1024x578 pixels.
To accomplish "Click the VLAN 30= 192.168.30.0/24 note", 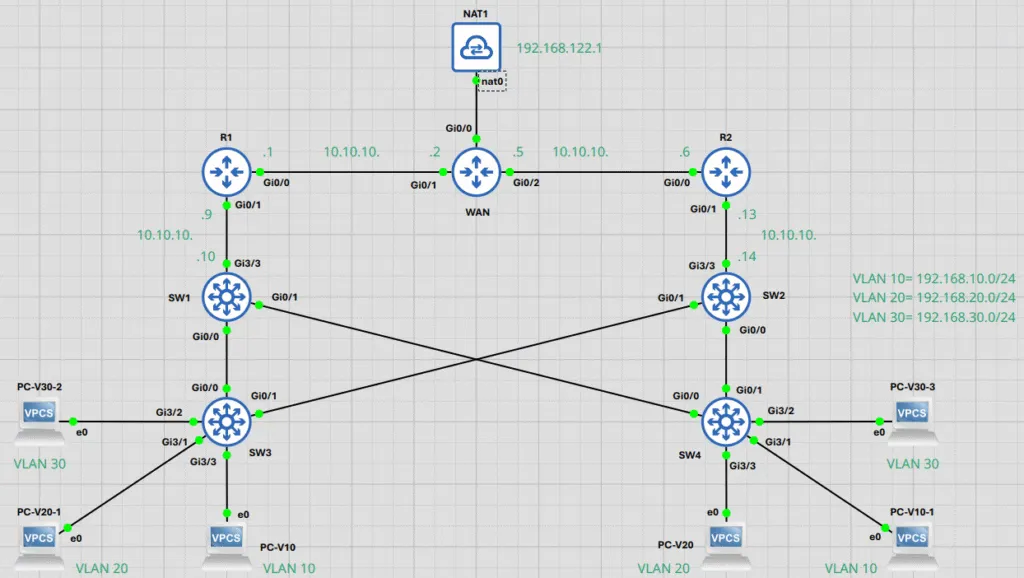I will [934, 317].
